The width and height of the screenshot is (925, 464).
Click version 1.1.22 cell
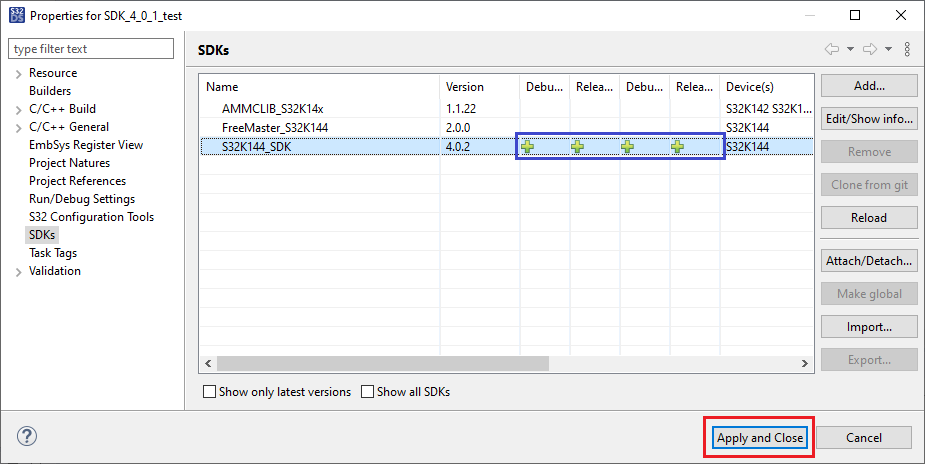point(461,109)
